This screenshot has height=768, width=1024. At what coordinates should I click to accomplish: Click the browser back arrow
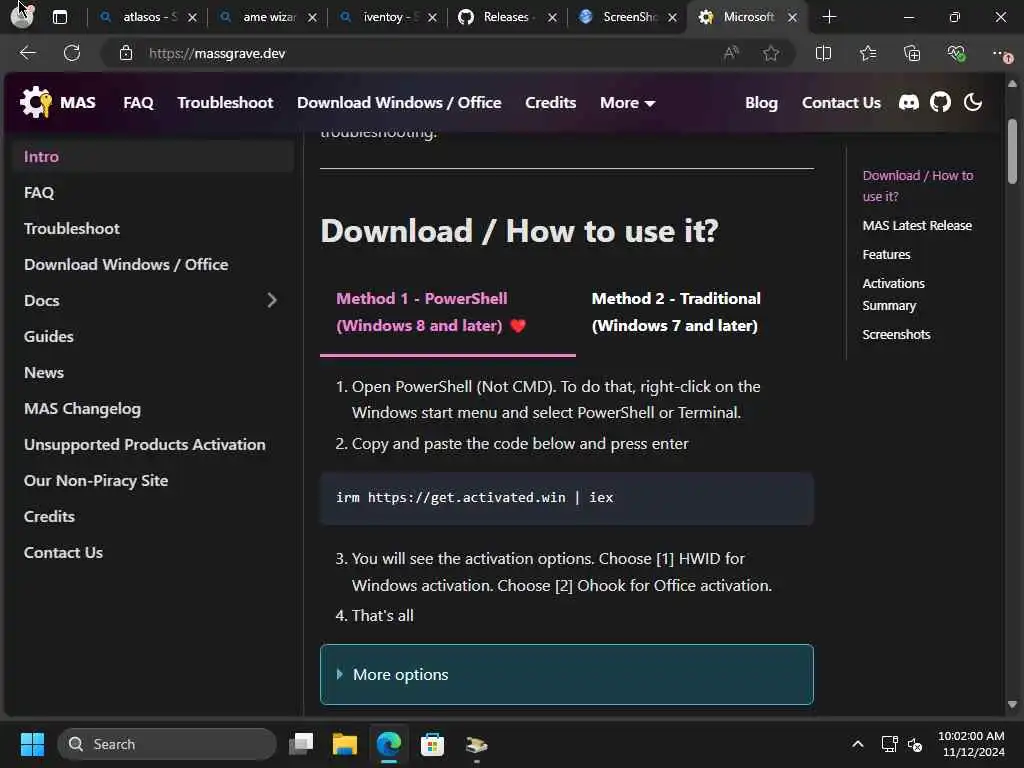tap(27, 53)
